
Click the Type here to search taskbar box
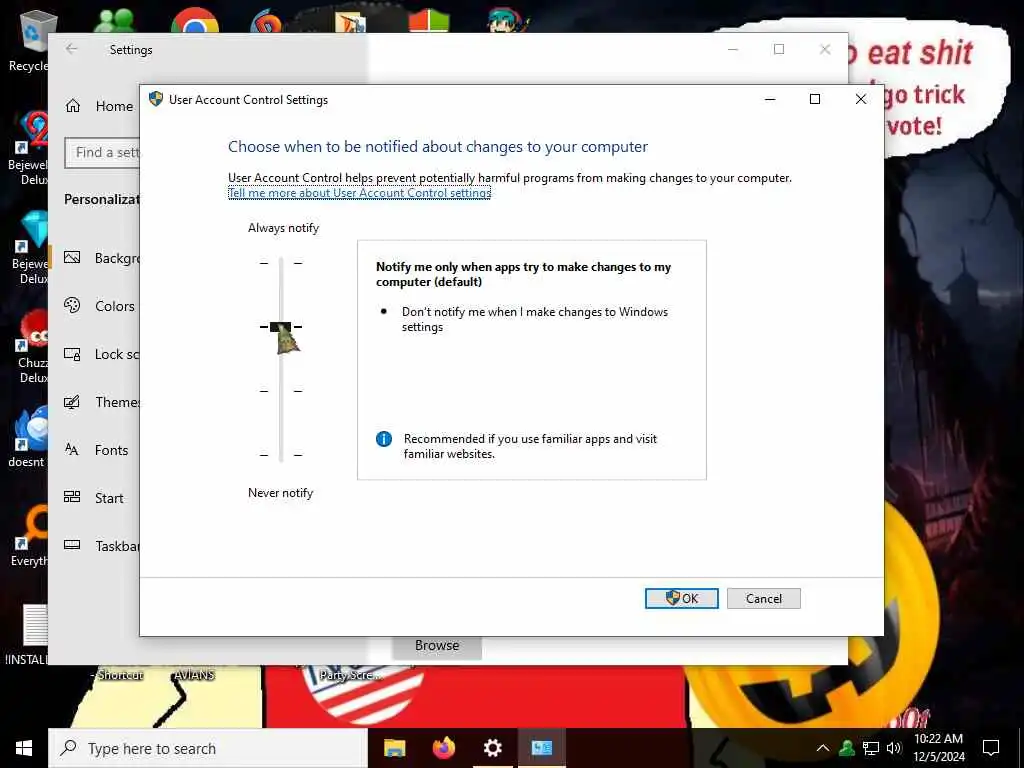point(208,748)
